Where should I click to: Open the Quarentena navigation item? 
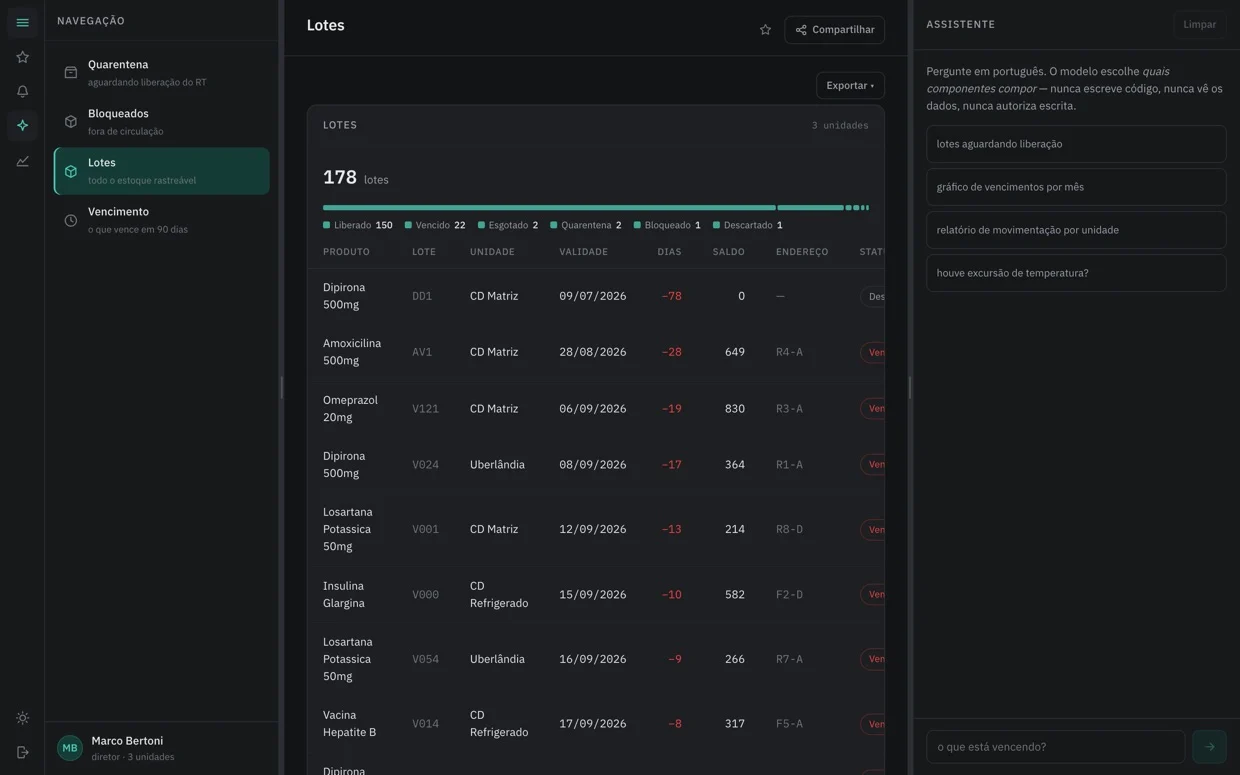click(162, 73)
